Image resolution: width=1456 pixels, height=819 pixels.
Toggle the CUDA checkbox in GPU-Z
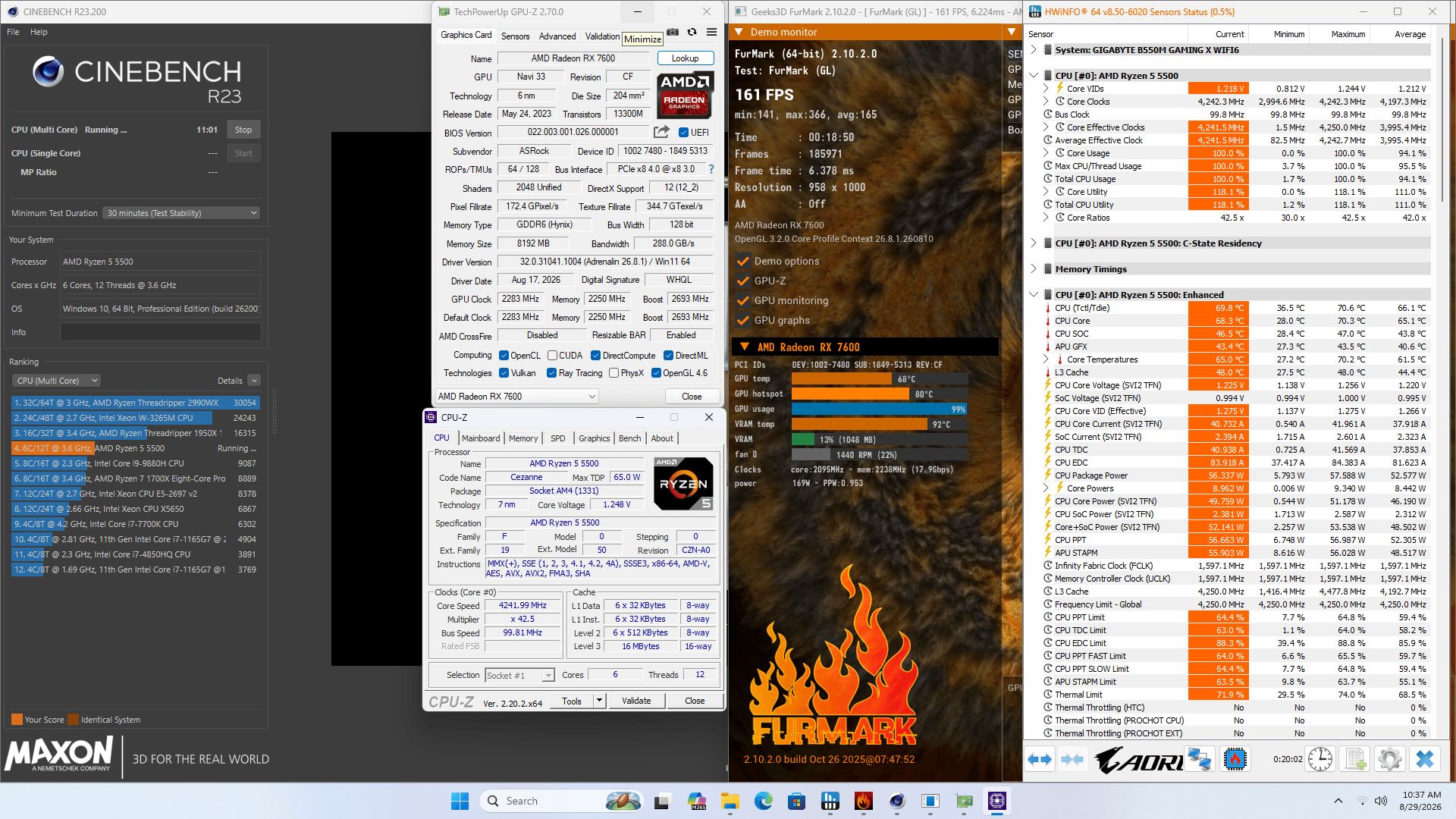[x=552, y=356]
